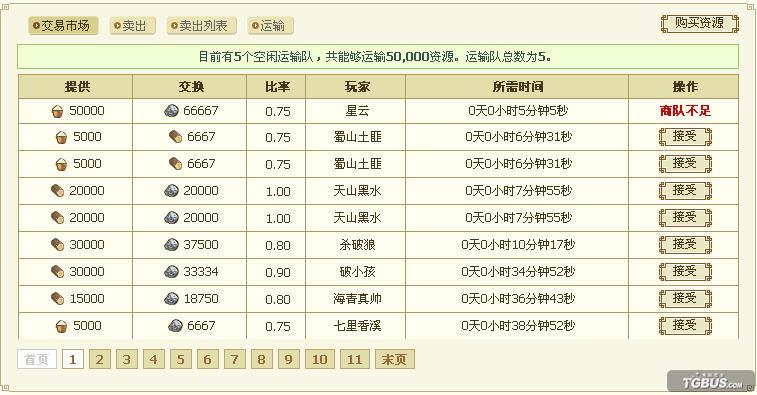Click the ore icon in 七里香溪's row
The width and height of the screenshot is (757, 395).
pyautogui.click(x=175, y=326)
